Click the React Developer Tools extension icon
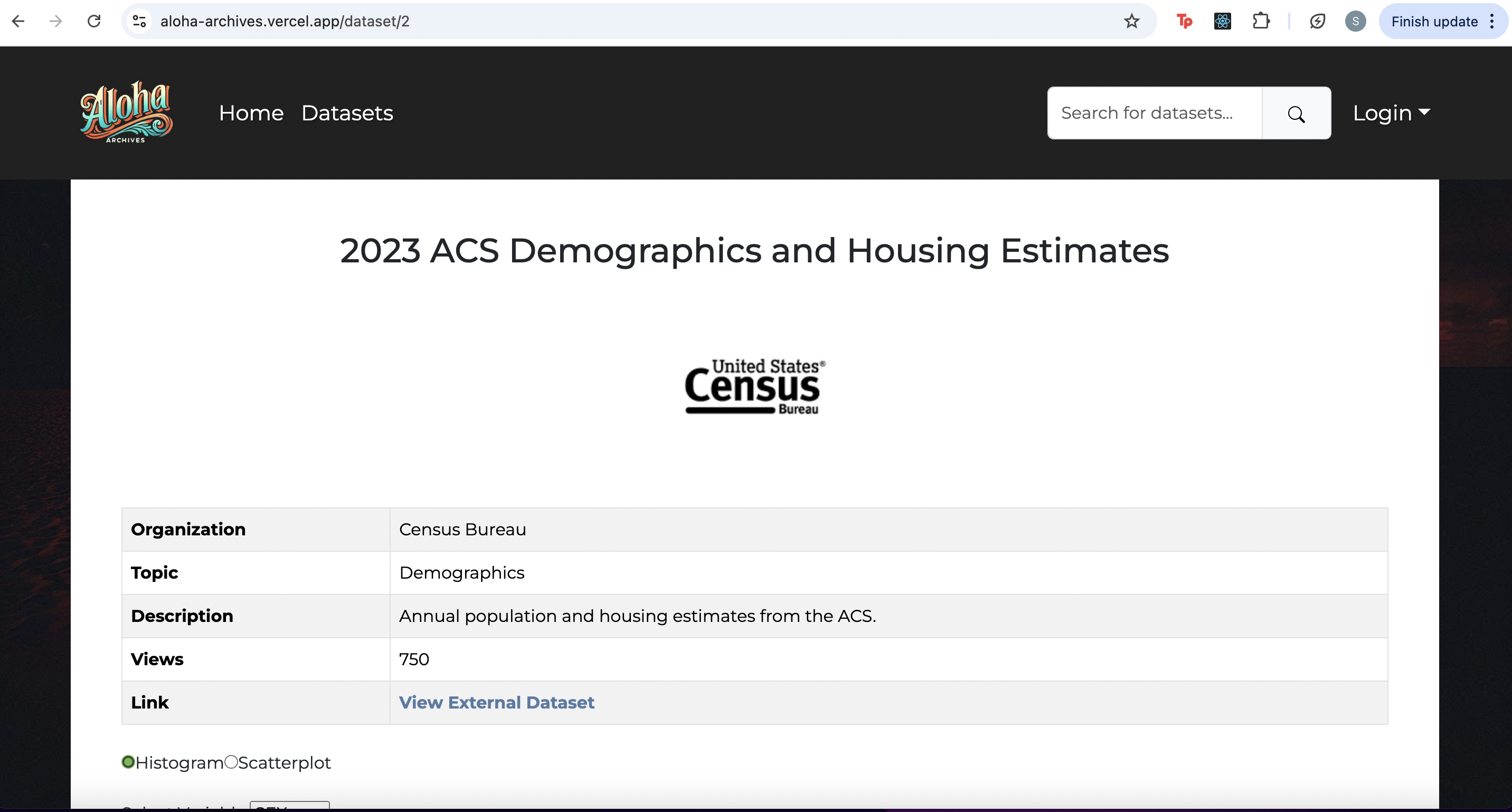 click(1223, 22)
